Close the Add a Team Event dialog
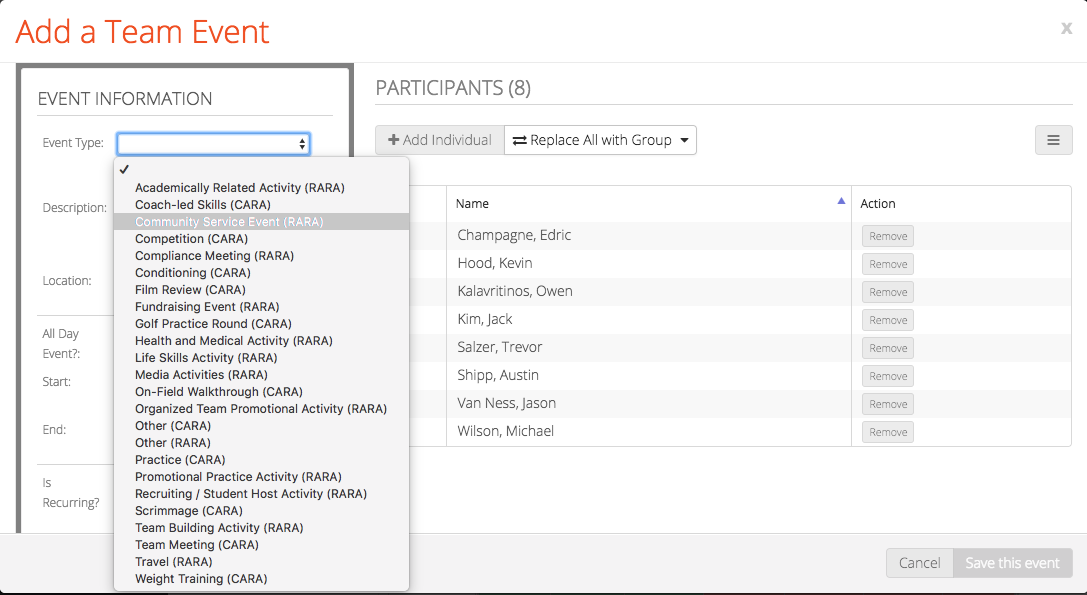The width and height of the screenshot is (1087, 595). point(1066,28)
